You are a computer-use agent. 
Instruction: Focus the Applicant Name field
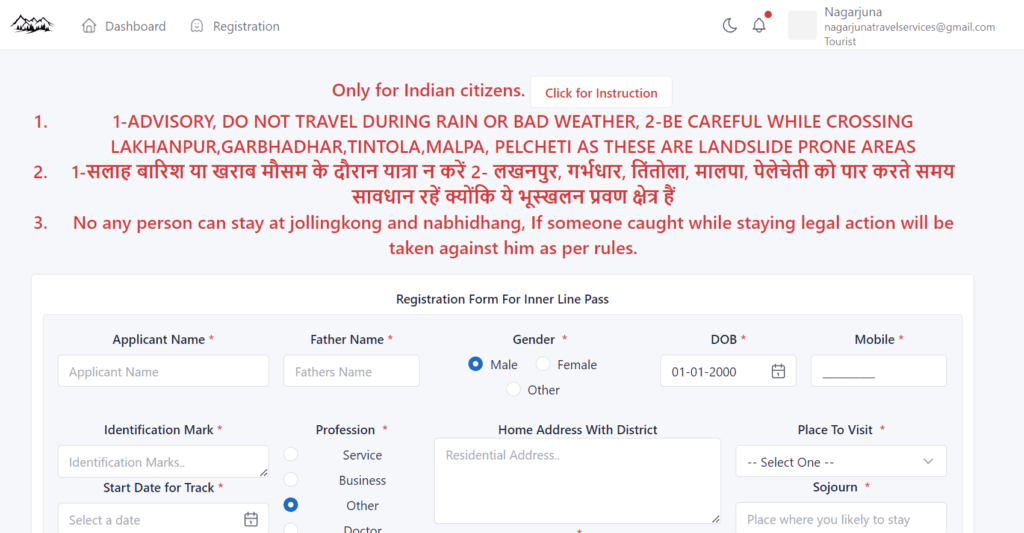(x=163, y=372)
